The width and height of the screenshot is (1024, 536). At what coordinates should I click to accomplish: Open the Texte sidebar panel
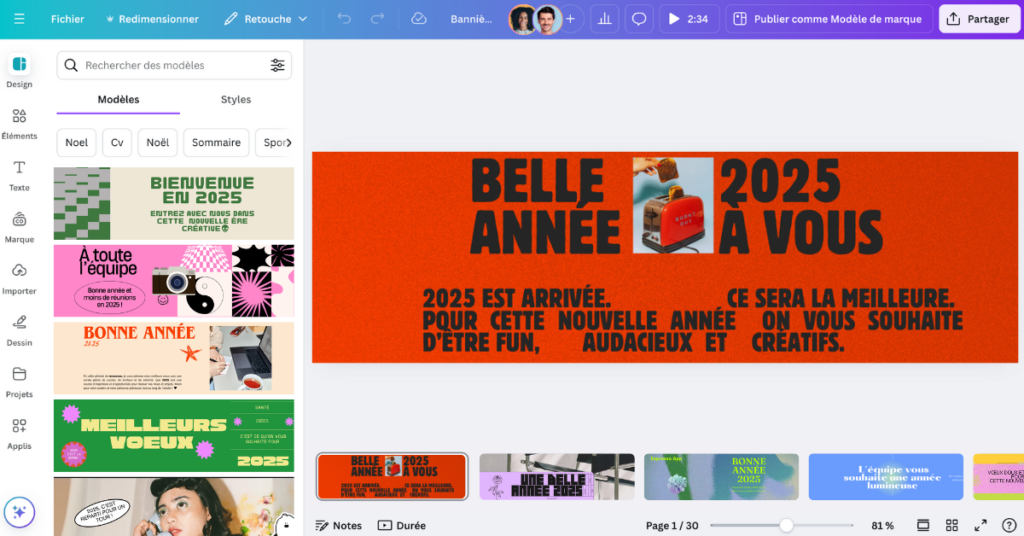click(19, 176)
